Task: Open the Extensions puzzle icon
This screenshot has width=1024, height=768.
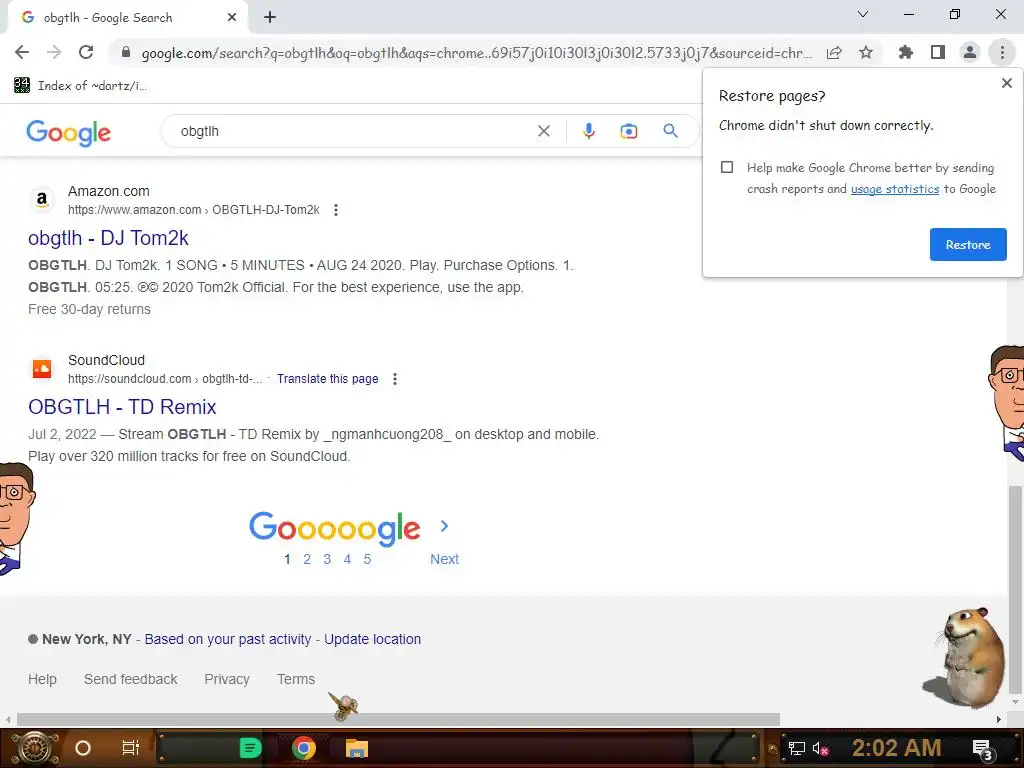Action: 905,52
